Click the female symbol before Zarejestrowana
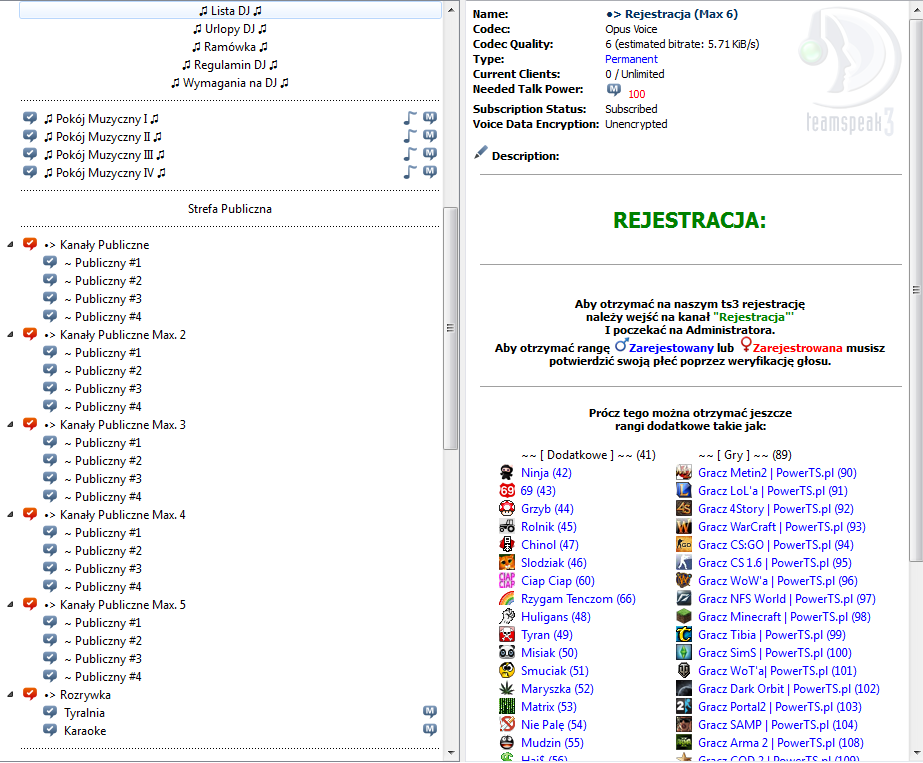923x763 pixels. click(x=746, y=346)
